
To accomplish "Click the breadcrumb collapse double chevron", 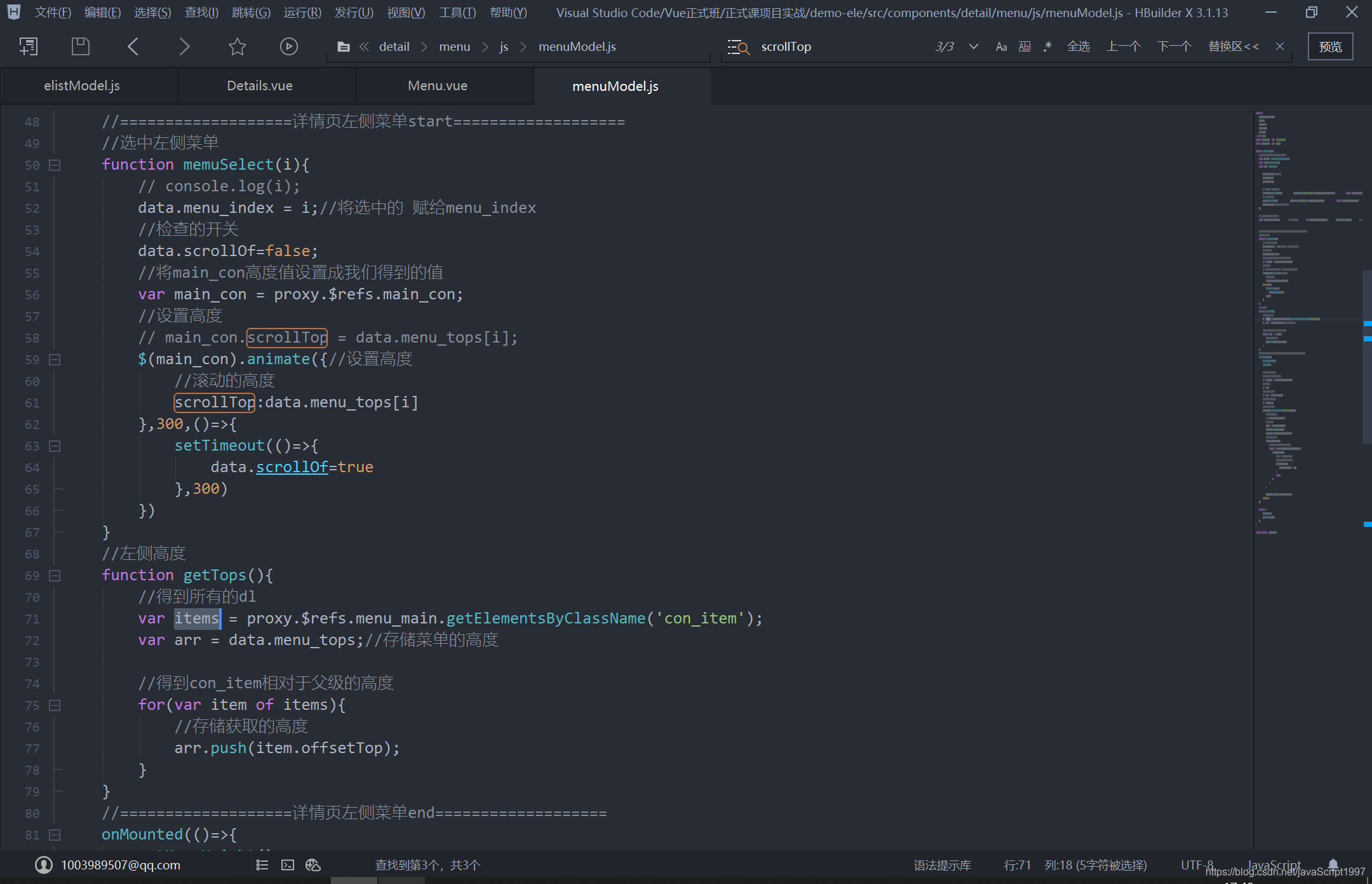I will [x=364, y=46].
